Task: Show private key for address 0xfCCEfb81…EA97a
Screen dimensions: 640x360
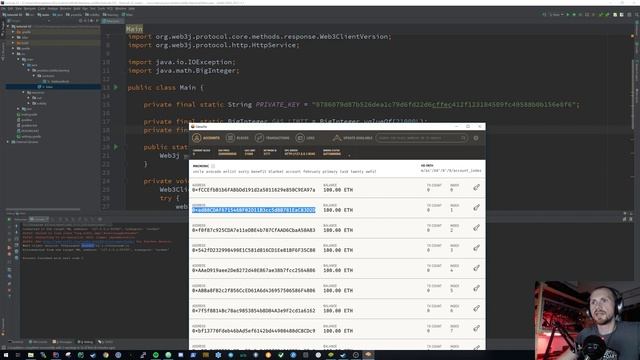Action: point(476,187)
